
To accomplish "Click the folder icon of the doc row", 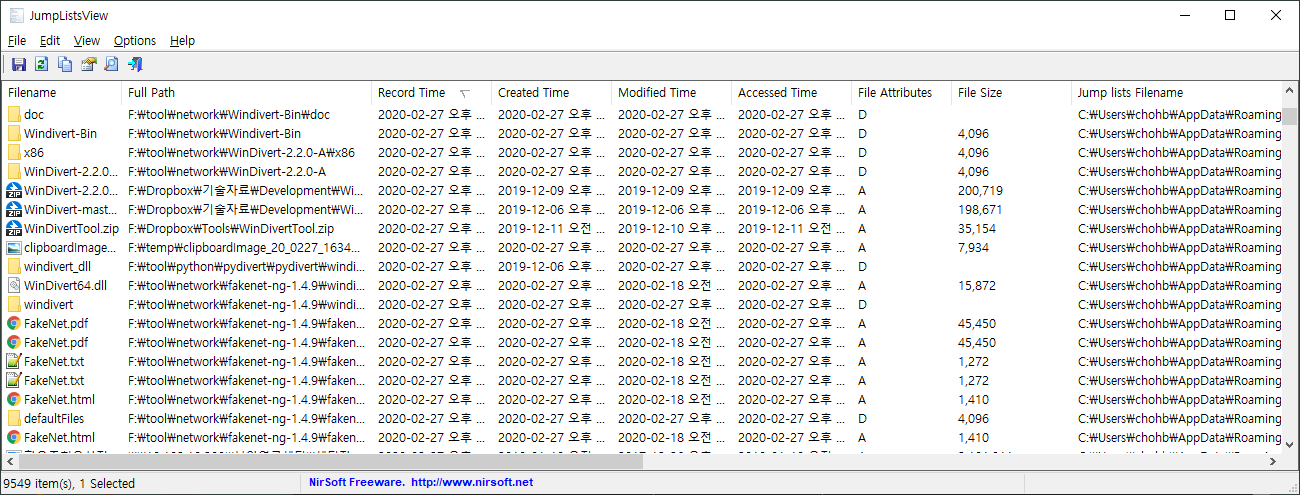I will point(14,115).
